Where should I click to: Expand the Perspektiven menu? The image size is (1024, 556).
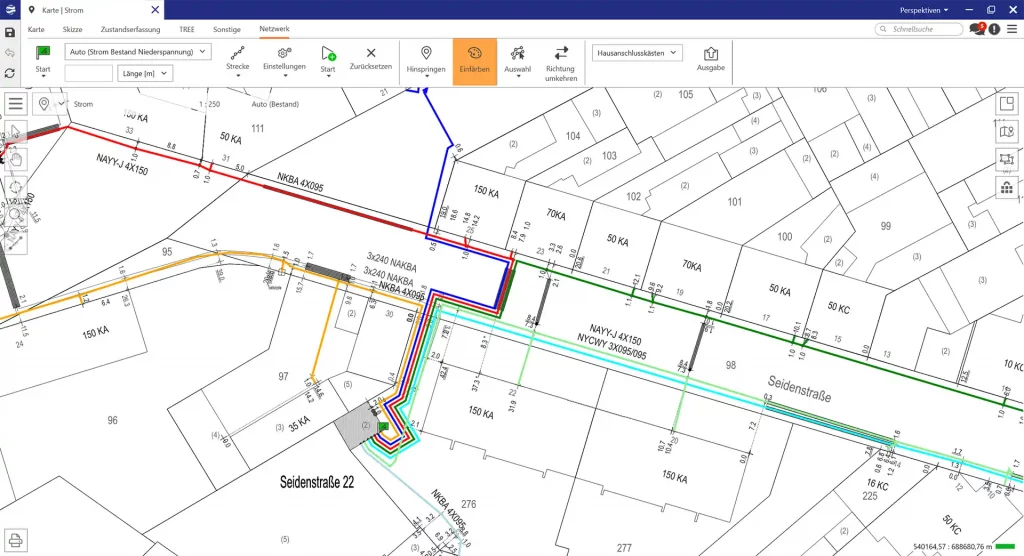tap(924, 9)
